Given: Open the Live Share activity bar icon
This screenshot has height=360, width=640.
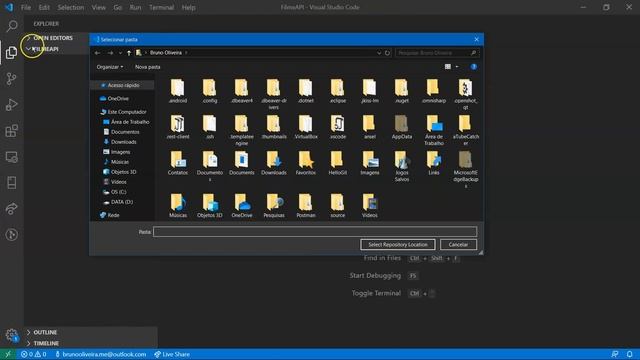Looking at the screenshot, I should [12, 209].
